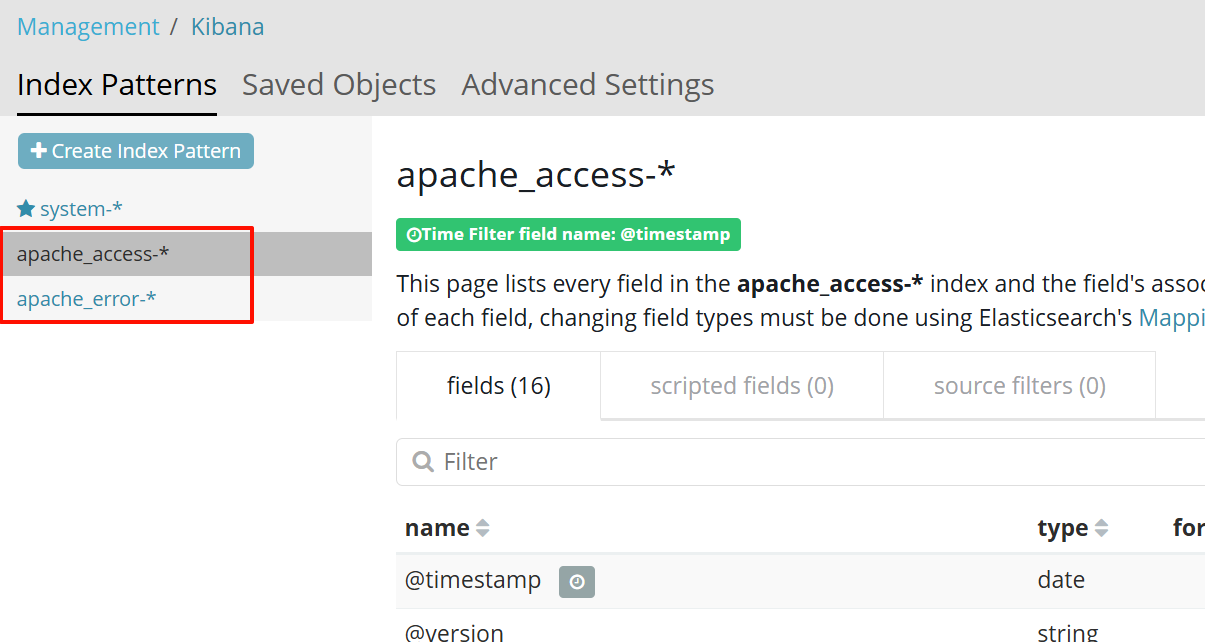Sort by the name column arrows
Image resolution: width=1205 pixels, height=642 pixels.
click(x=483, y=528)
